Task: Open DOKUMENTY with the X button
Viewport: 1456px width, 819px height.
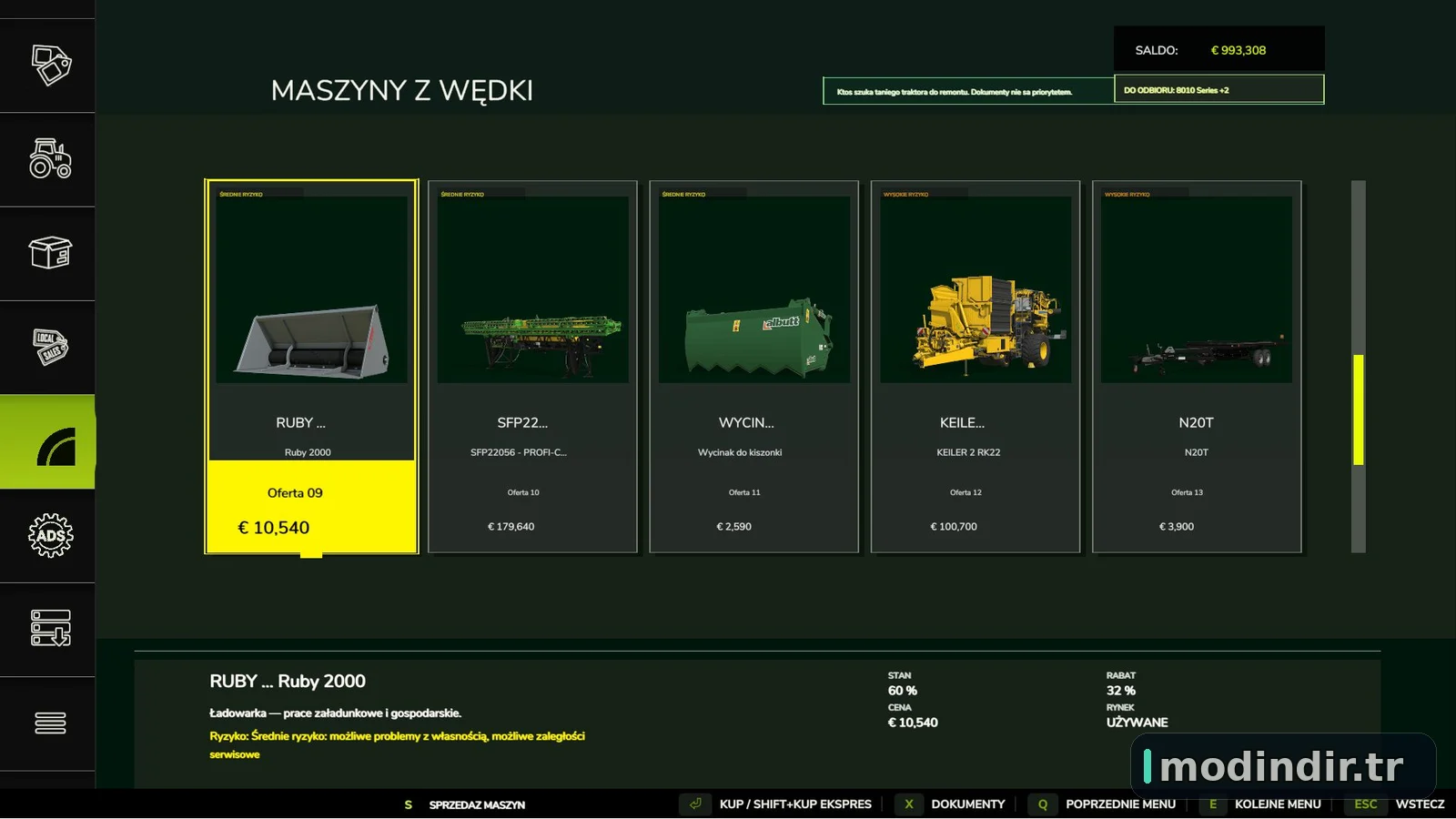Action: point(968,804)
